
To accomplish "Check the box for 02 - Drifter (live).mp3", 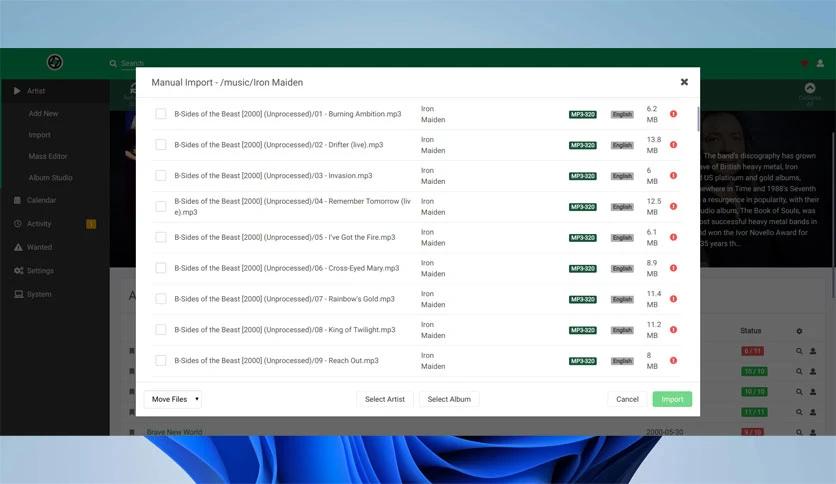I will tap(160, 145).
